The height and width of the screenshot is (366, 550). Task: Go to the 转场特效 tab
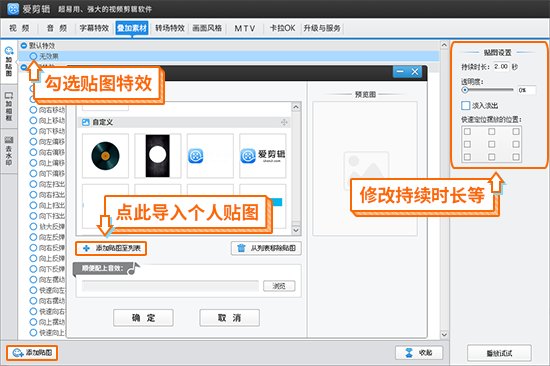pos(170,28)
